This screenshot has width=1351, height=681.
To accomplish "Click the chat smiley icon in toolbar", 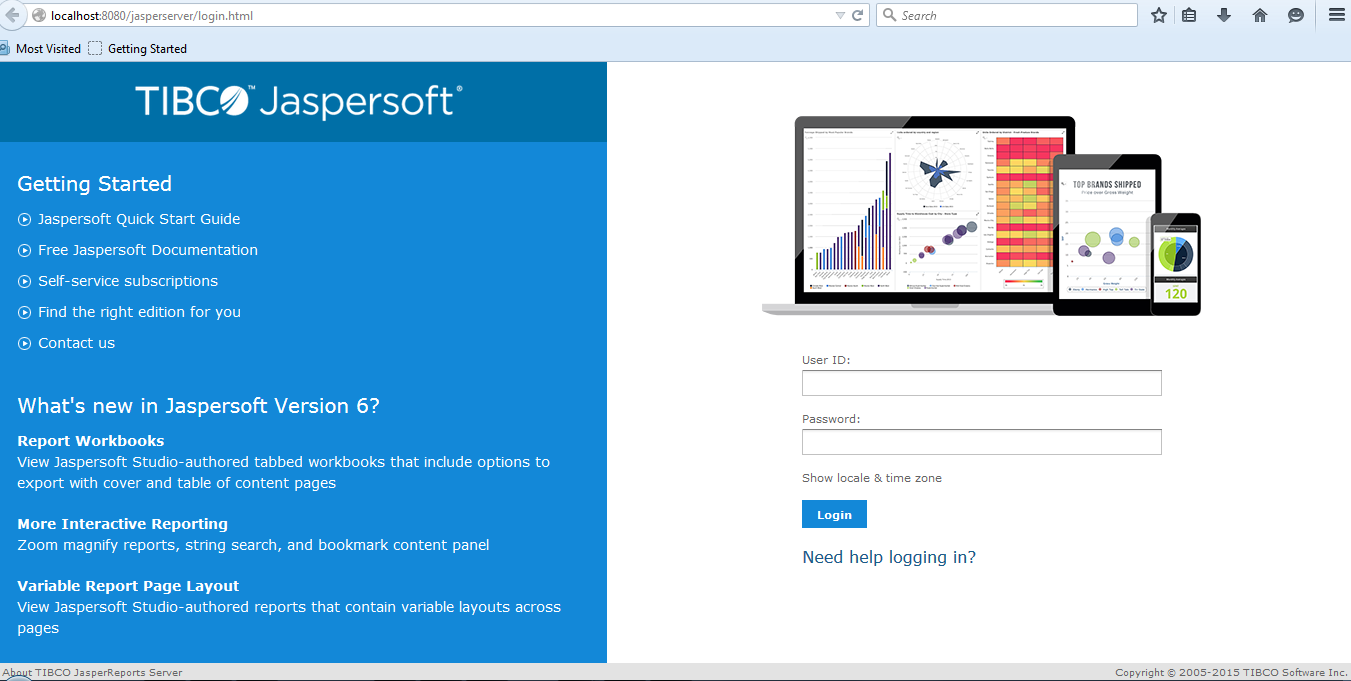I will click(x=1295, y=15).
